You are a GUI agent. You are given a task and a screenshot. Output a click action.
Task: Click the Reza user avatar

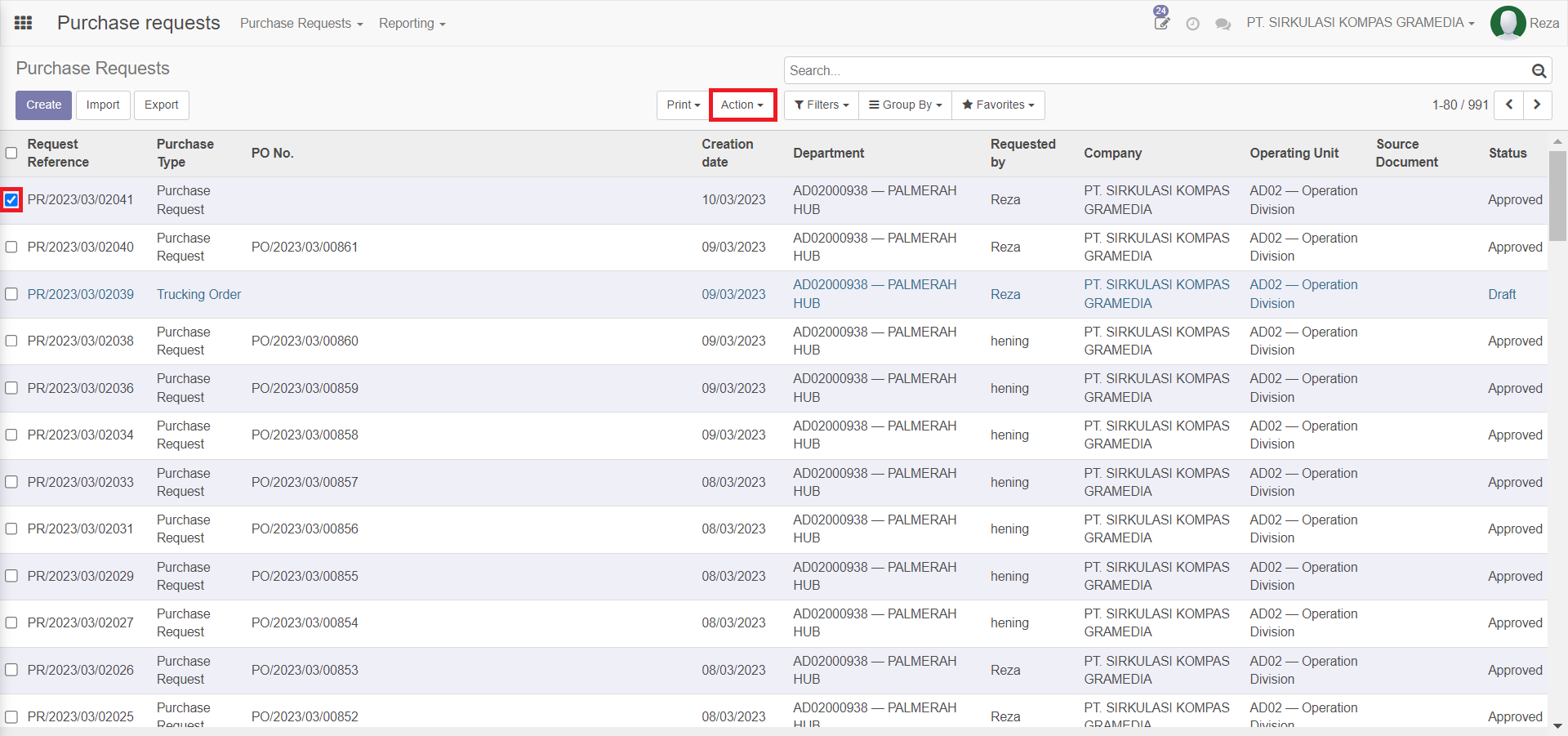tap(1508, 23)
